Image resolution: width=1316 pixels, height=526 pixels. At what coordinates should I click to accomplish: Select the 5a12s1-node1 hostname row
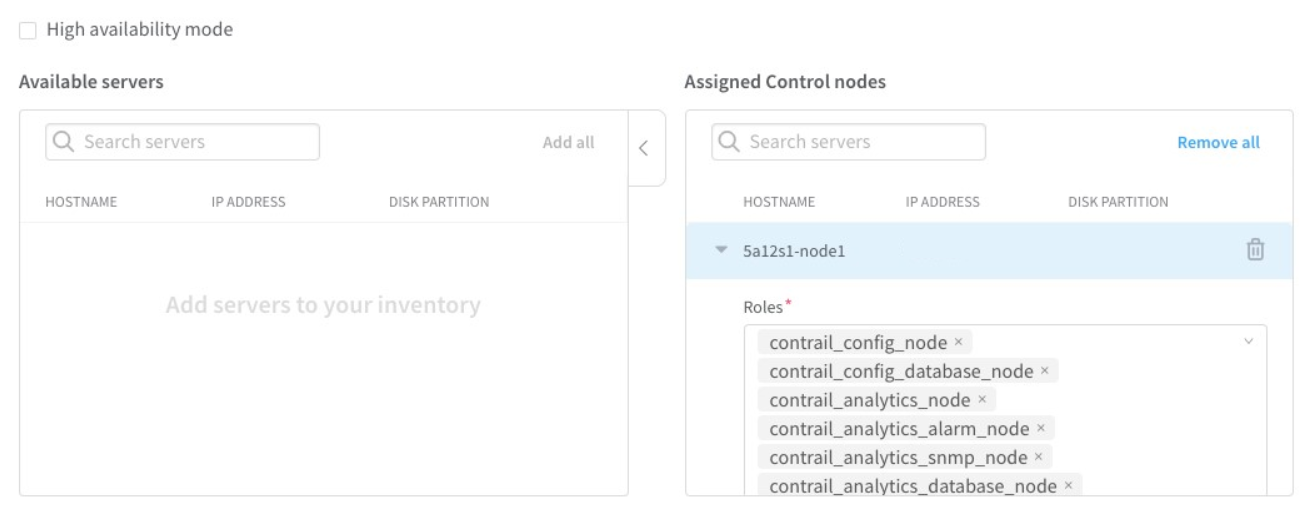click(x=794, y=252)
